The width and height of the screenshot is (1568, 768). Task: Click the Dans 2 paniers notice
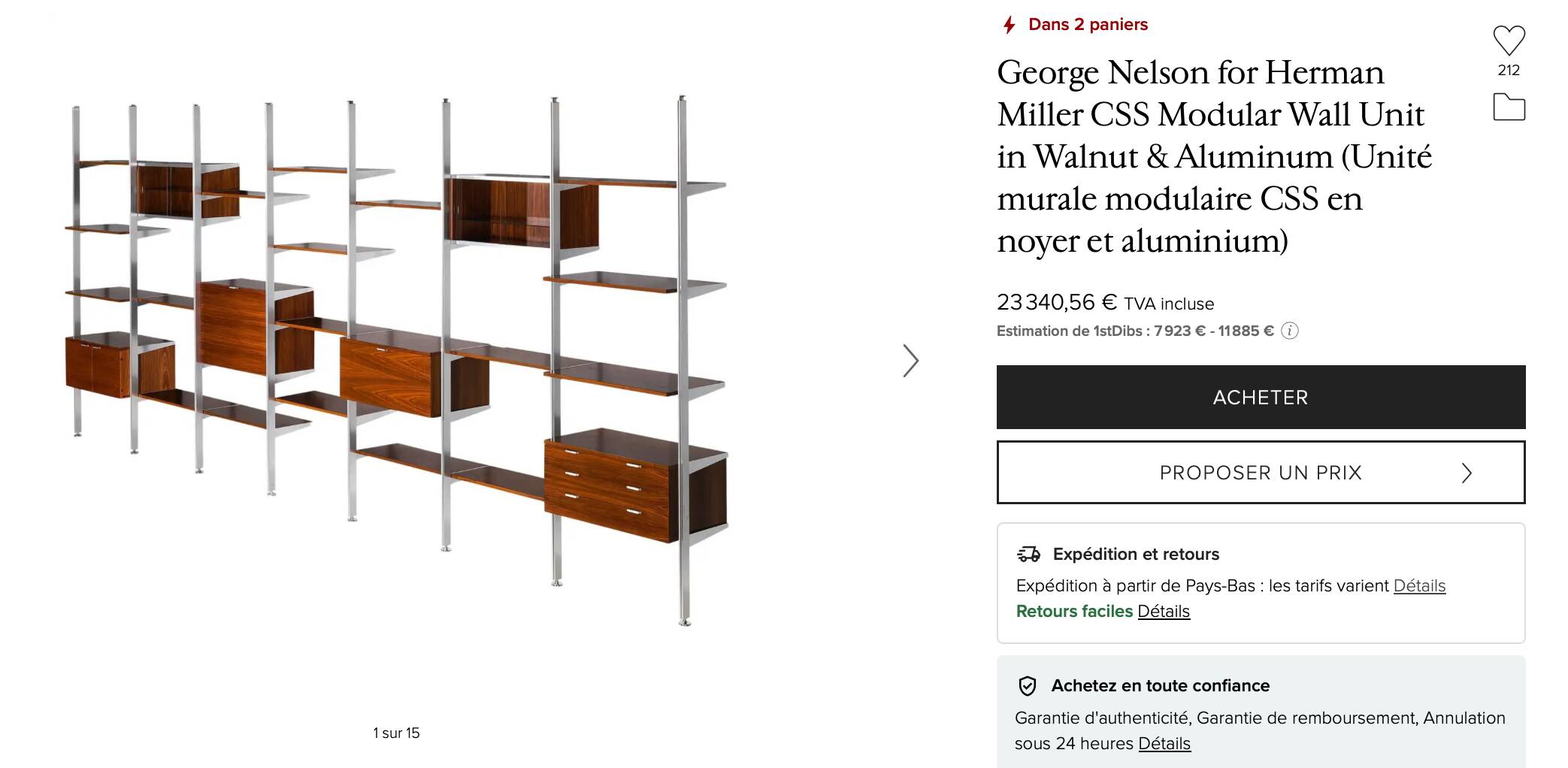point(1088,24)
